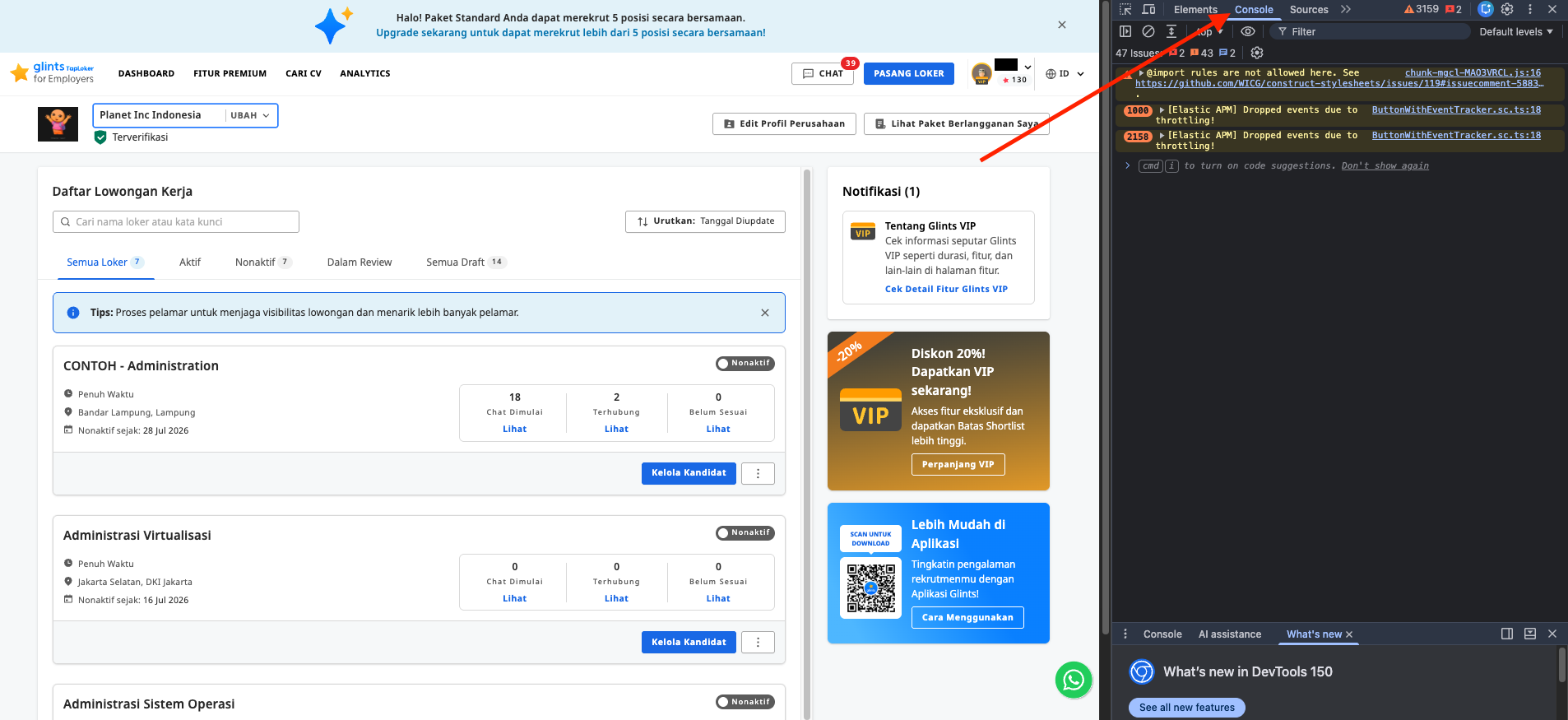Open the ID language dropdown
Image resolution: width=1568 pixels, height=720 pixels.
point(1065,74)
